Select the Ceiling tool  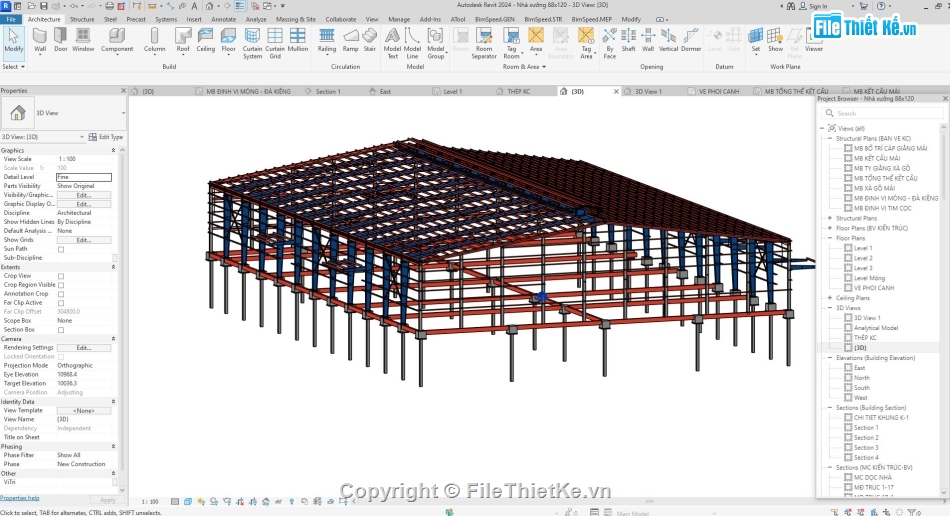click(x=205, y=40)
